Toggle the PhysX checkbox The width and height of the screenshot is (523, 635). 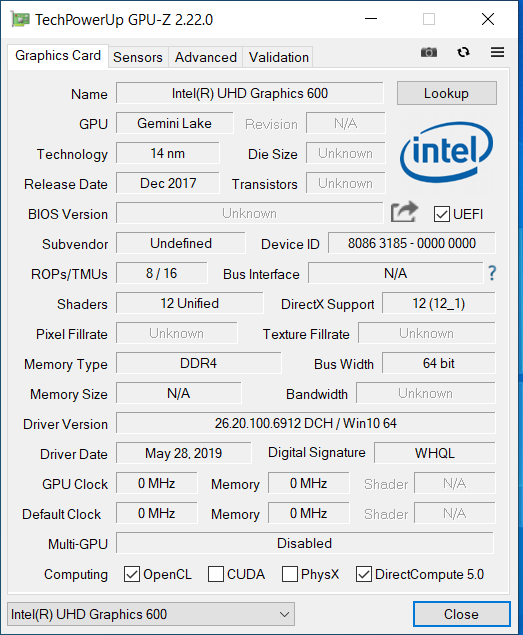tap(289, 574)
